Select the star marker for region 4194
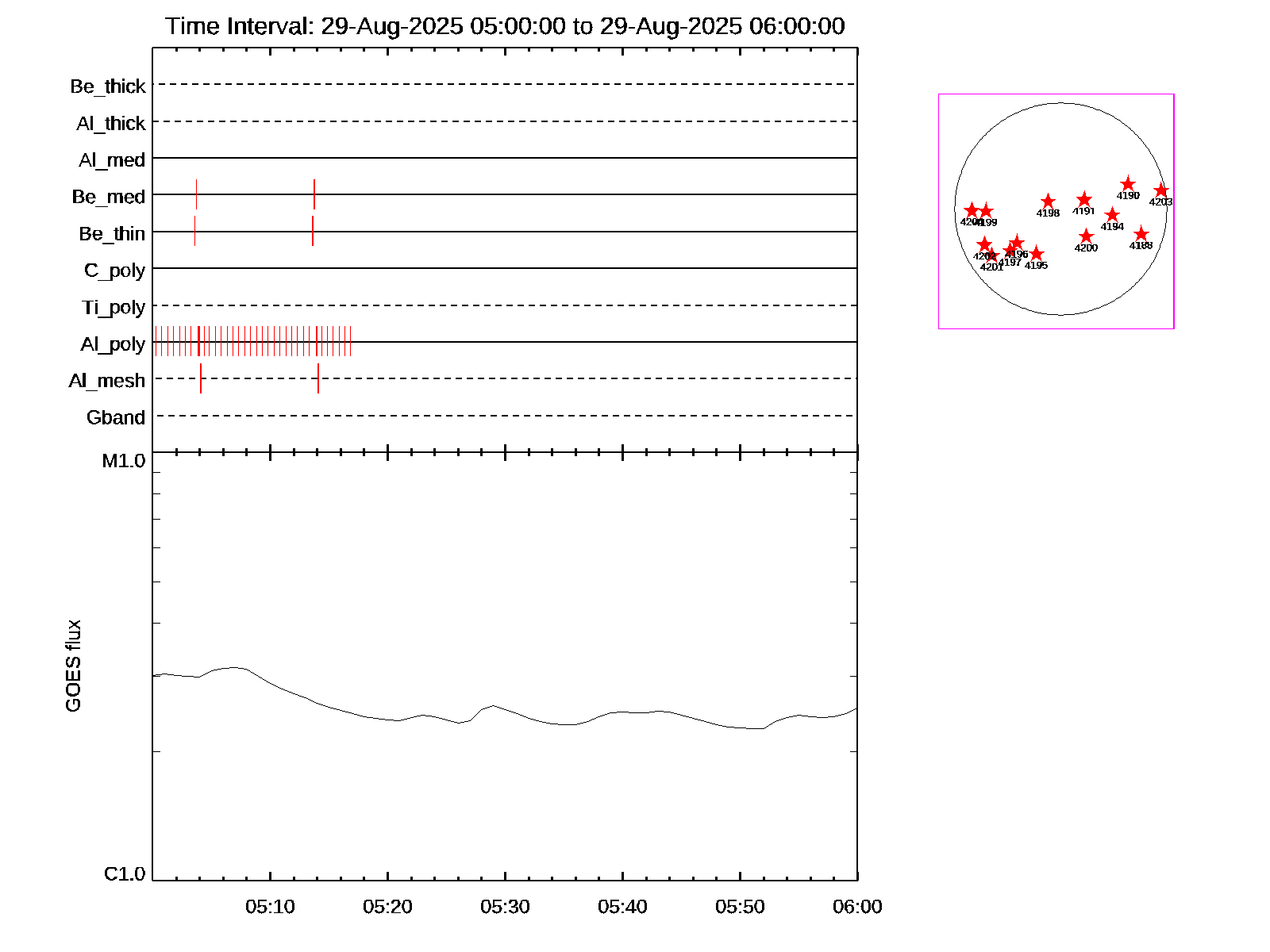1270x952 pixels. (x=1112, y=215)
